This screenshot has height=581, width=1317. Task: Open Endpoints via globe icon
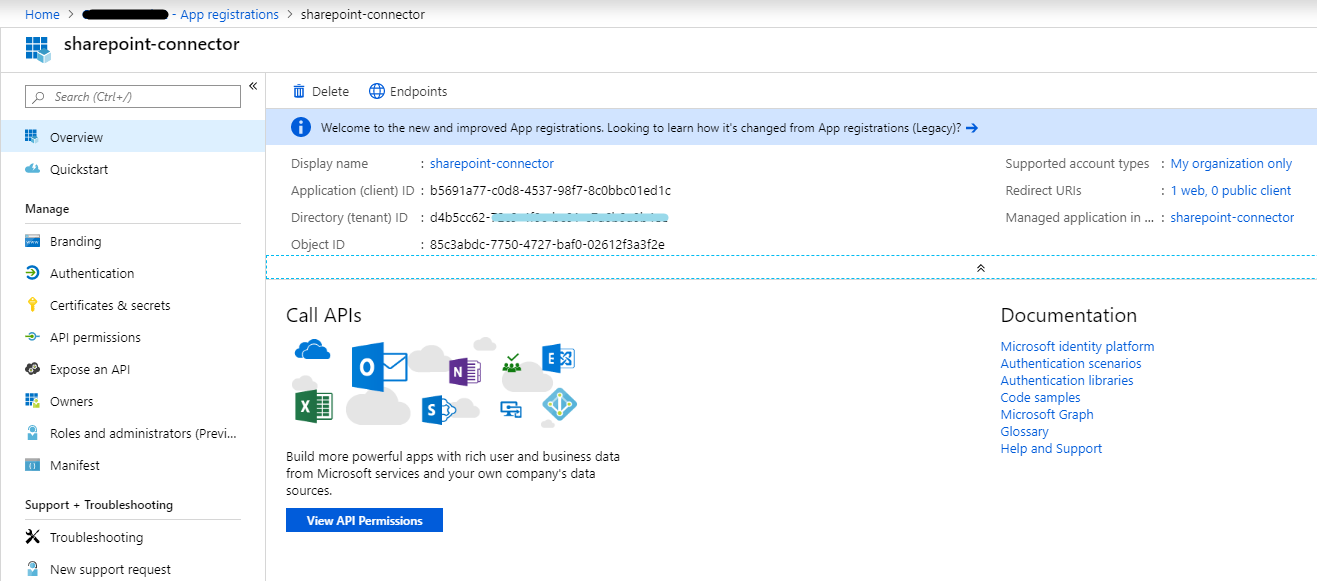[377, 92]
